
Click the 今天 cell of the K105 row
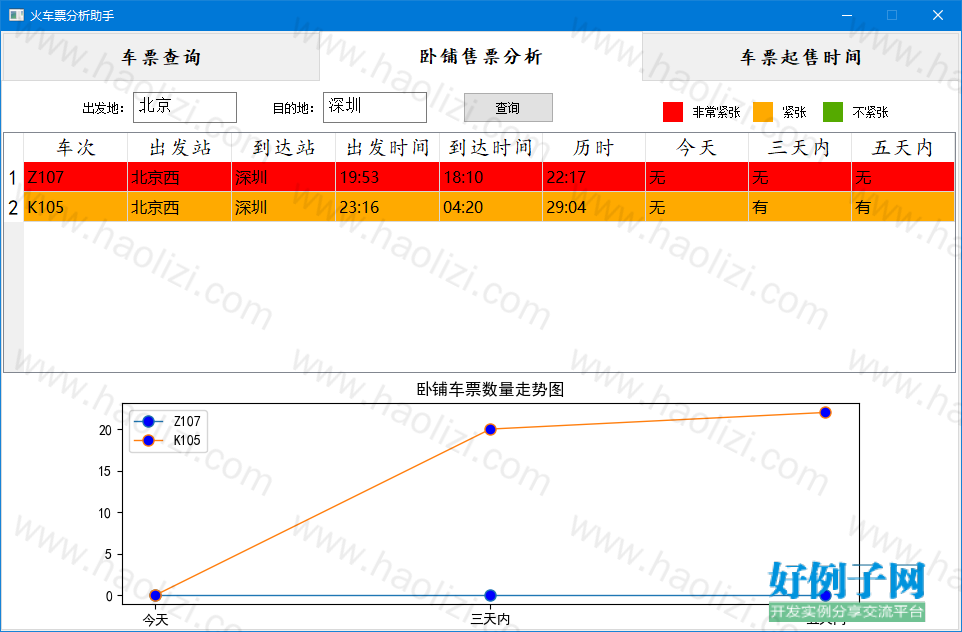coord(697,207)
